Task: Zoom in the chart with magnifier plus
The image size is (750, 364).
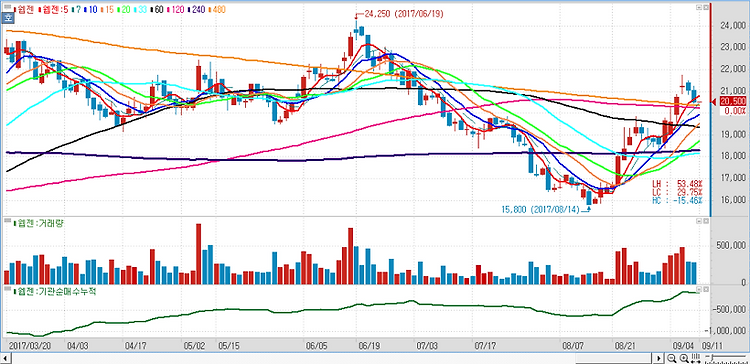Action: (x=684, y=358)
